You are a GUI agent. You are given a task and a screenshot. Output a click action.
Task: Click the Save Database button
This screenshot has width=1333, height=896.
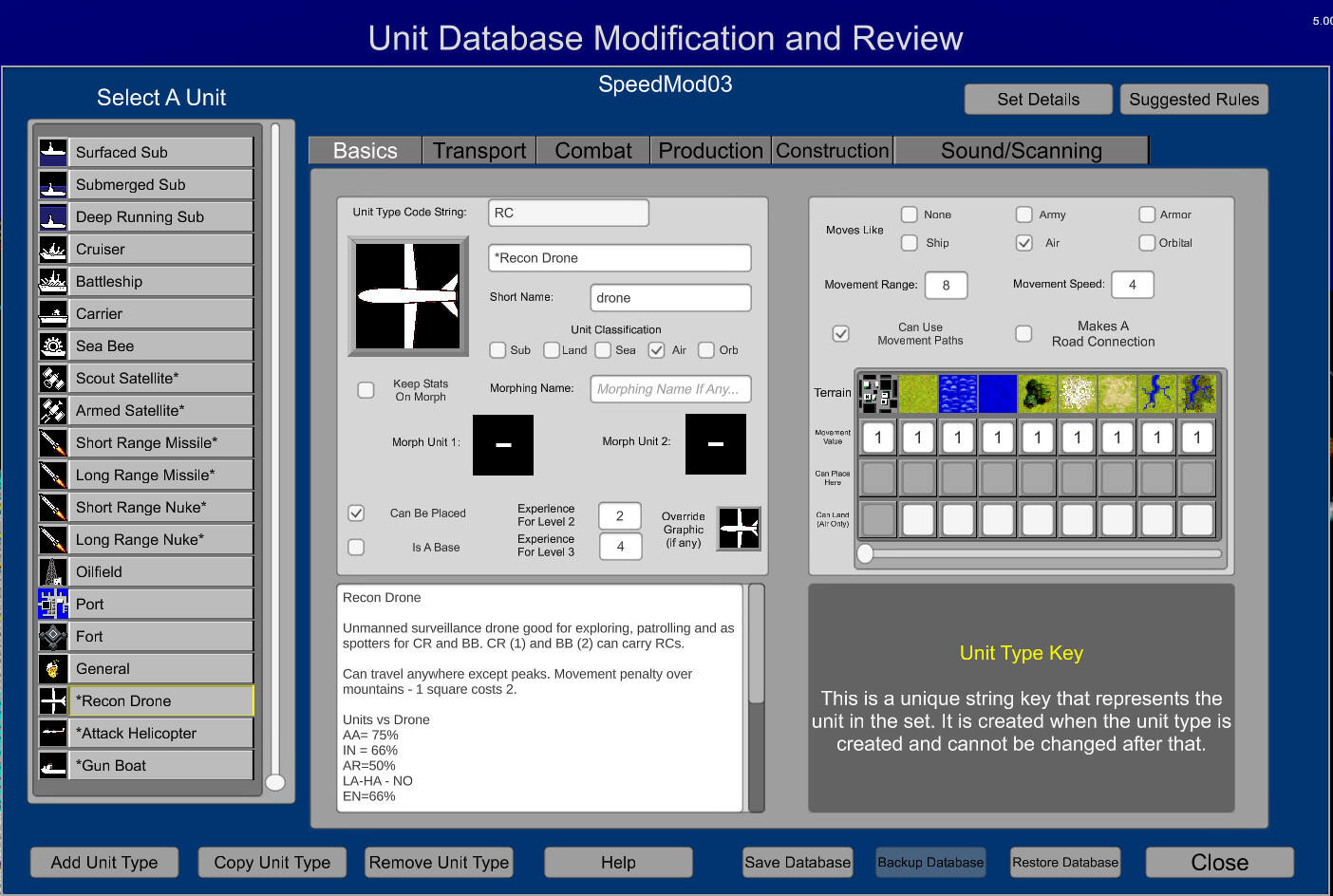(x=798, y=863)
